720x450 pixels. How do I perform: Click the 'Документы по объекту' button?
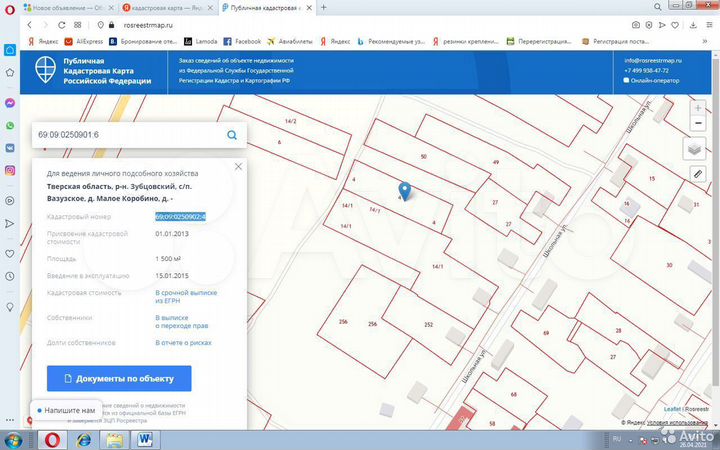pyautogui.click(x=119, y=379)
